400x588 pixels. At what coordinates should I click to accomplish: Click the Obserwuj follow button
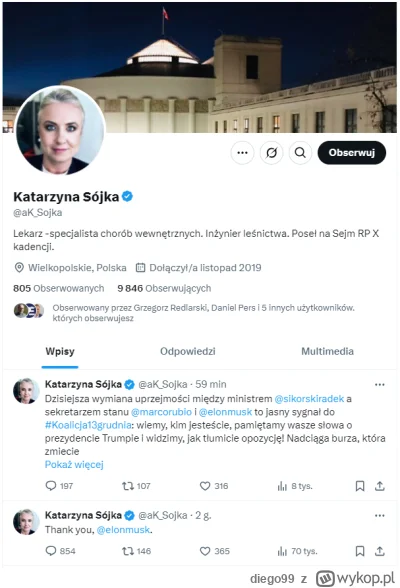click(x=352, y=153)
